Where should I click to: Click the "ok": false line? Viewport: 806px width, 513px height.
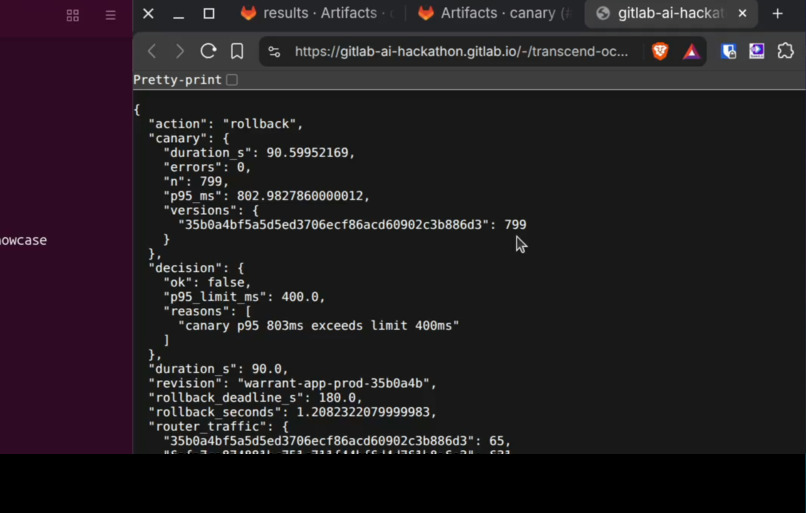pyautogui.click(x=207, y=282)
